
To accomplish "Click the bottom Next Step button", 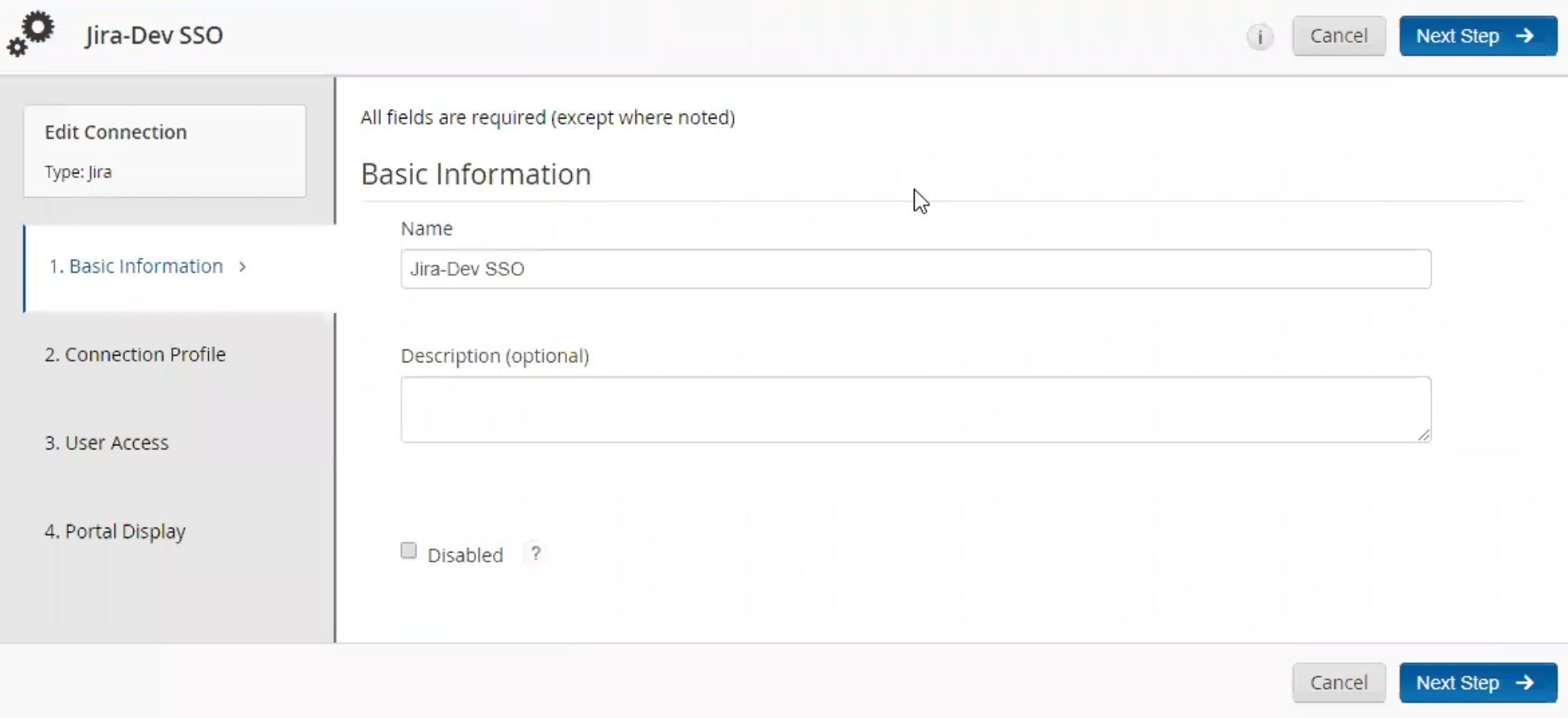I will tap(1478, 683).
